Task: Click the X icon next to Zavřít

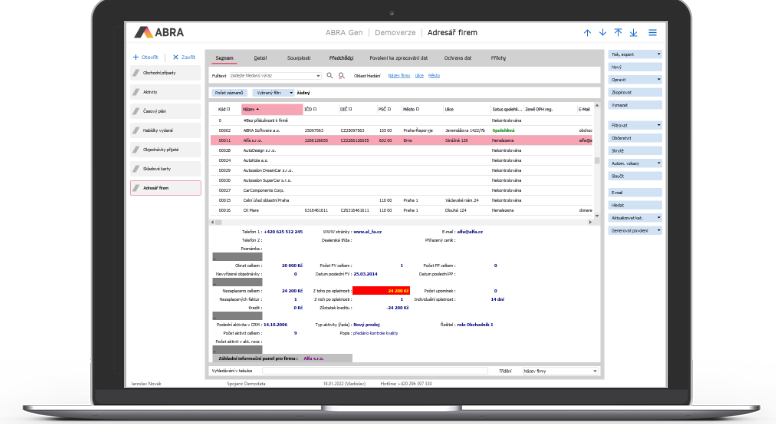Action: pos(175,58)
